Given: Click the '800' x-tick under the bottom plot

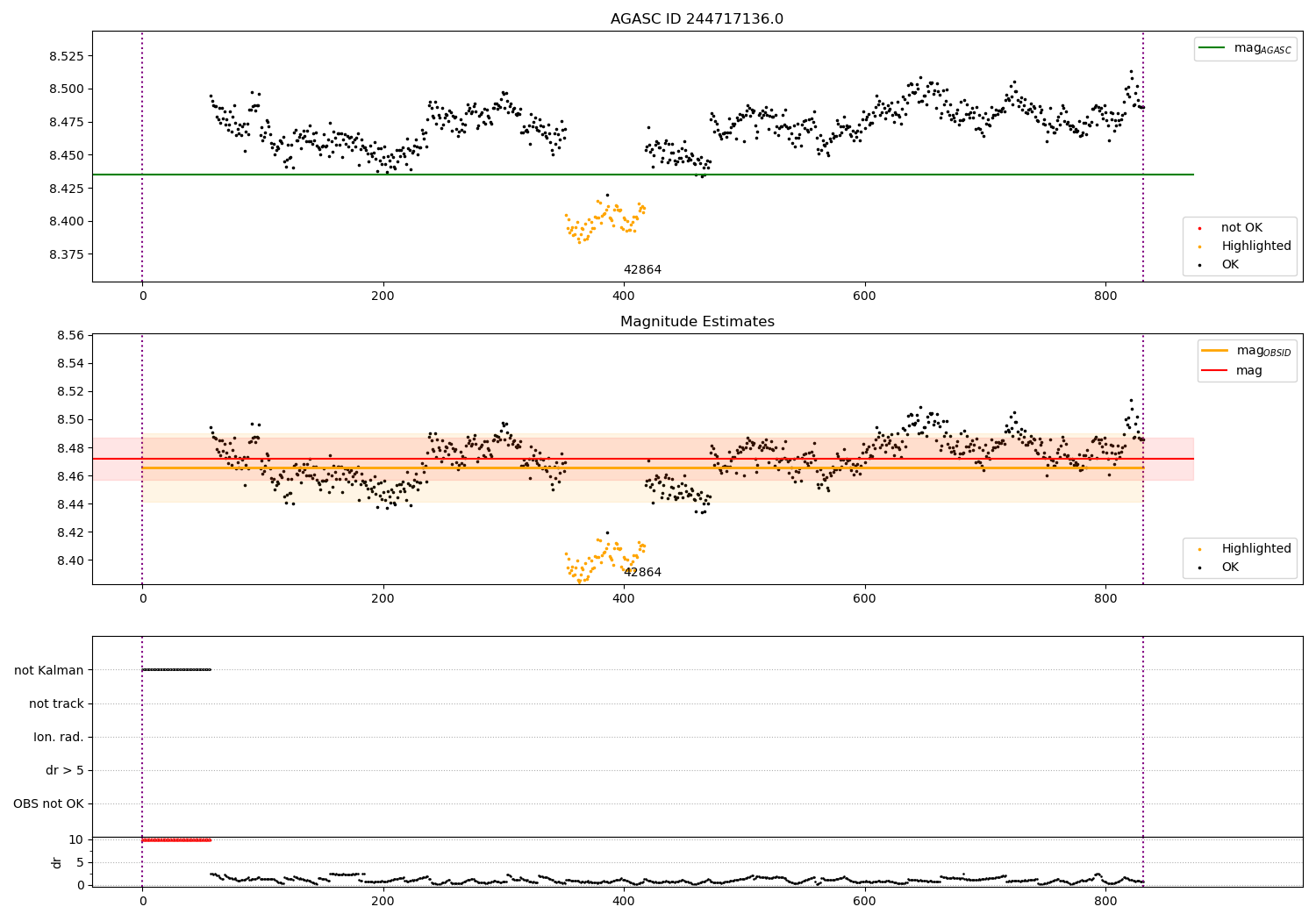Looking at the screenshot, I should (x=1105, y=901).
